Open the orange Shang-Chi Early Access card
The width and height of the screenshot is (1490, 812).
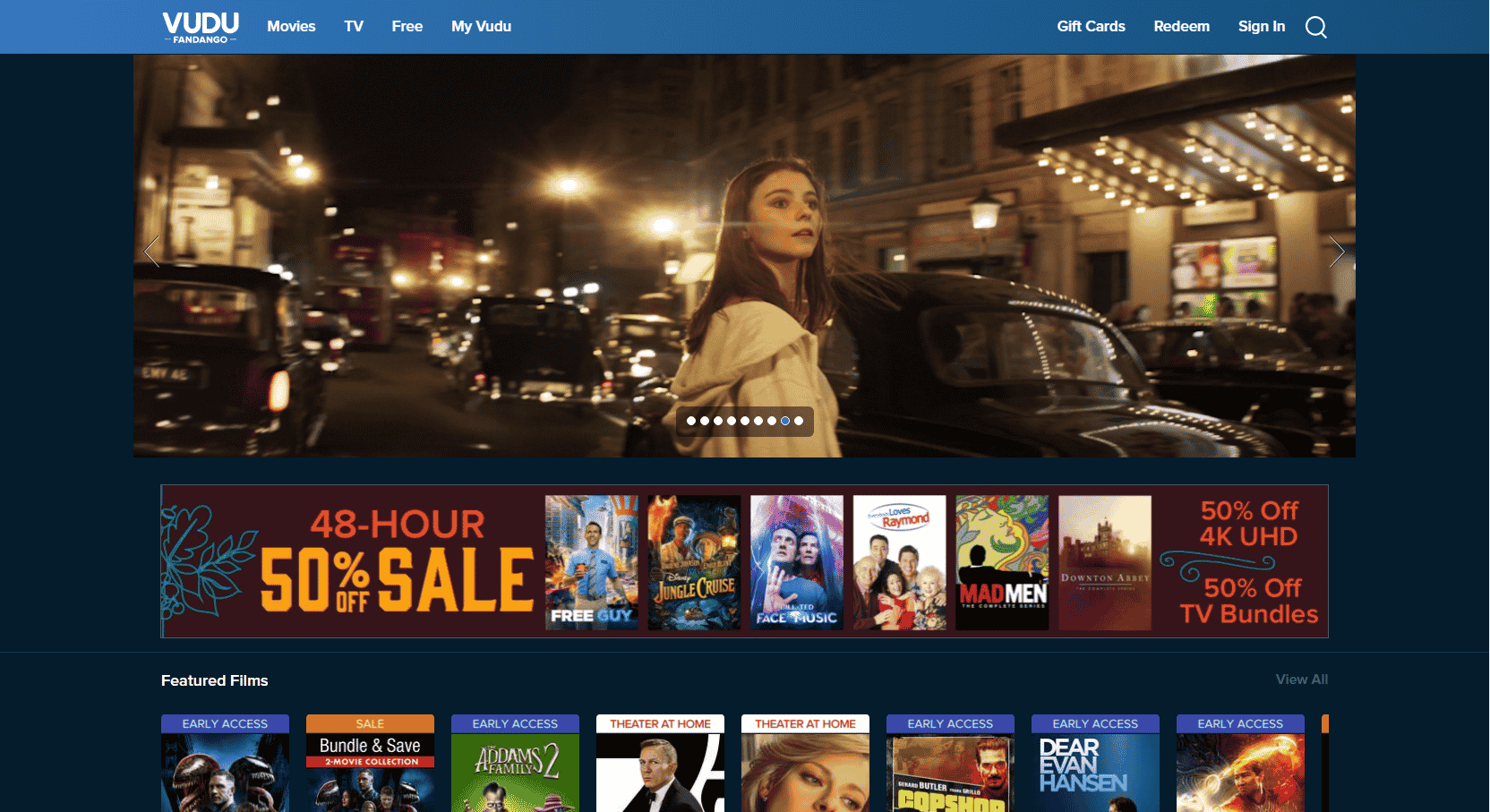[1240, 764]
